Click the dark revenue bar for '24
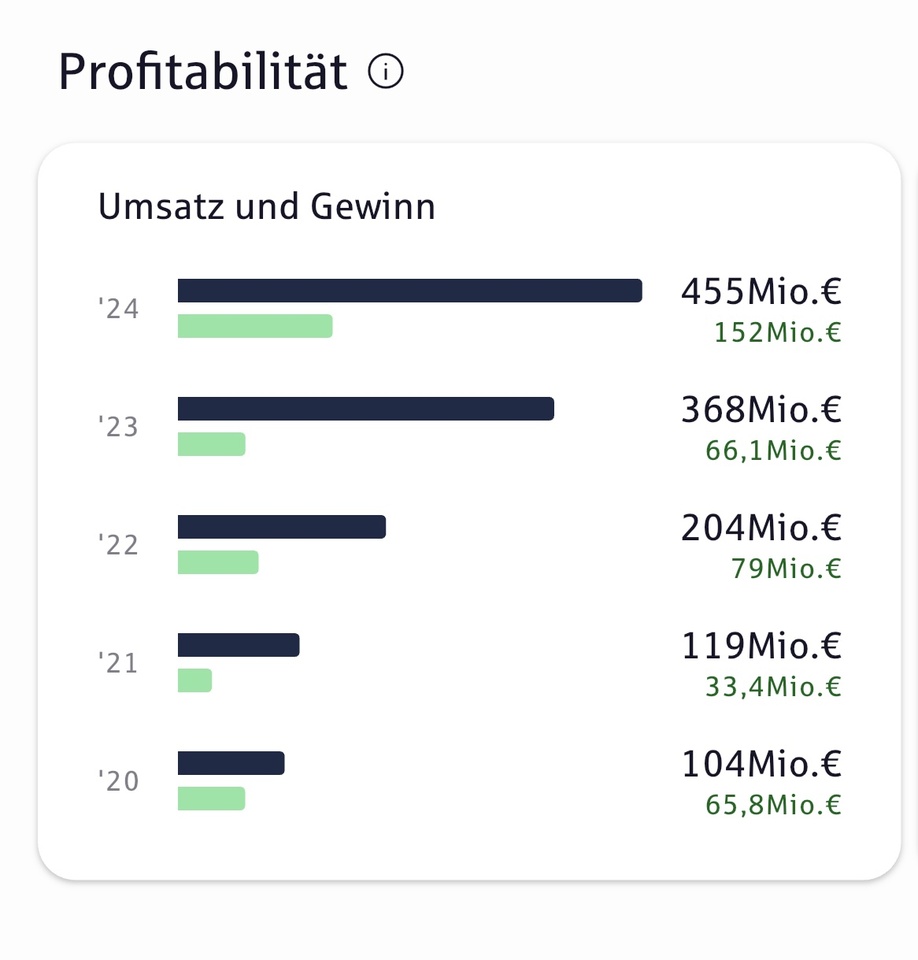Viewport: 918px width, 960px height. tap(410, 290)
